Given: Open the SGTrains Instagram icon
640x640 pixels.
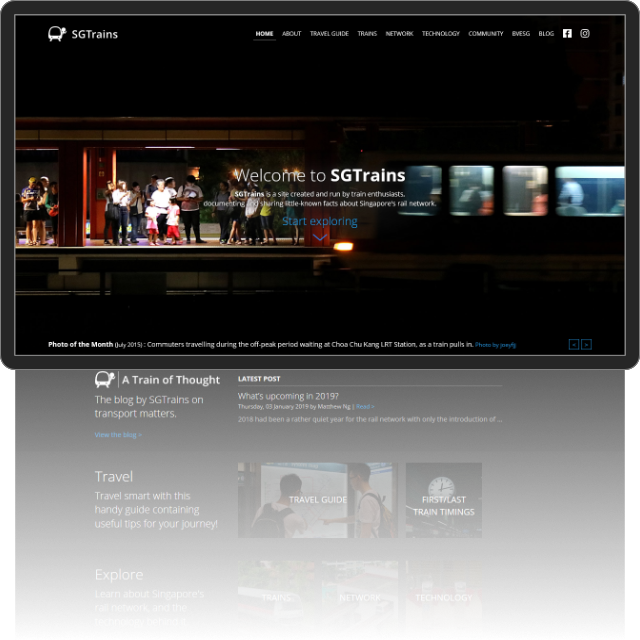Looking at the screenshot, I should 585,33.
